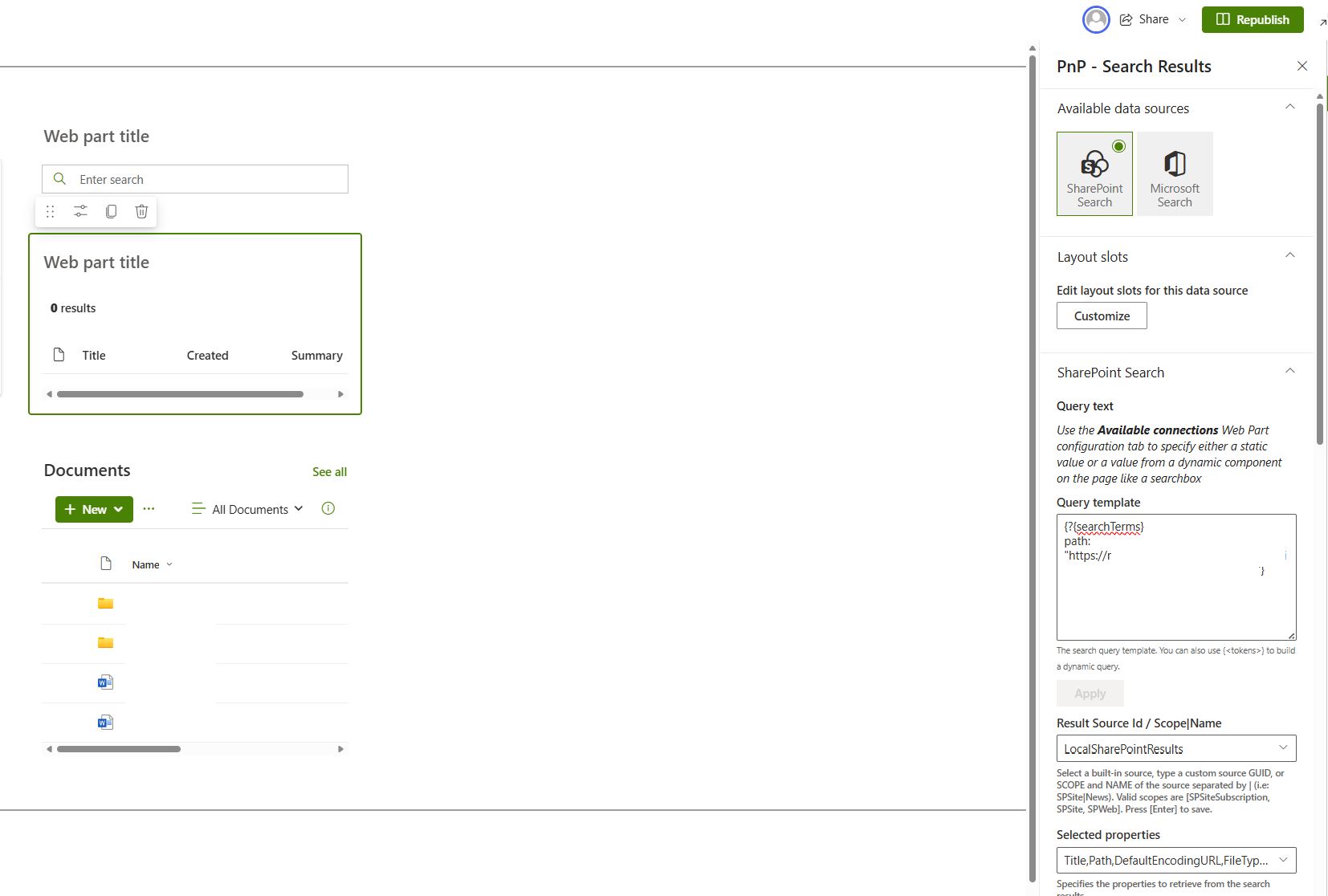Open the more options ellipsis menu
Image resolution: width=1328 pixels, height=896 pixels.
point(149,508)
